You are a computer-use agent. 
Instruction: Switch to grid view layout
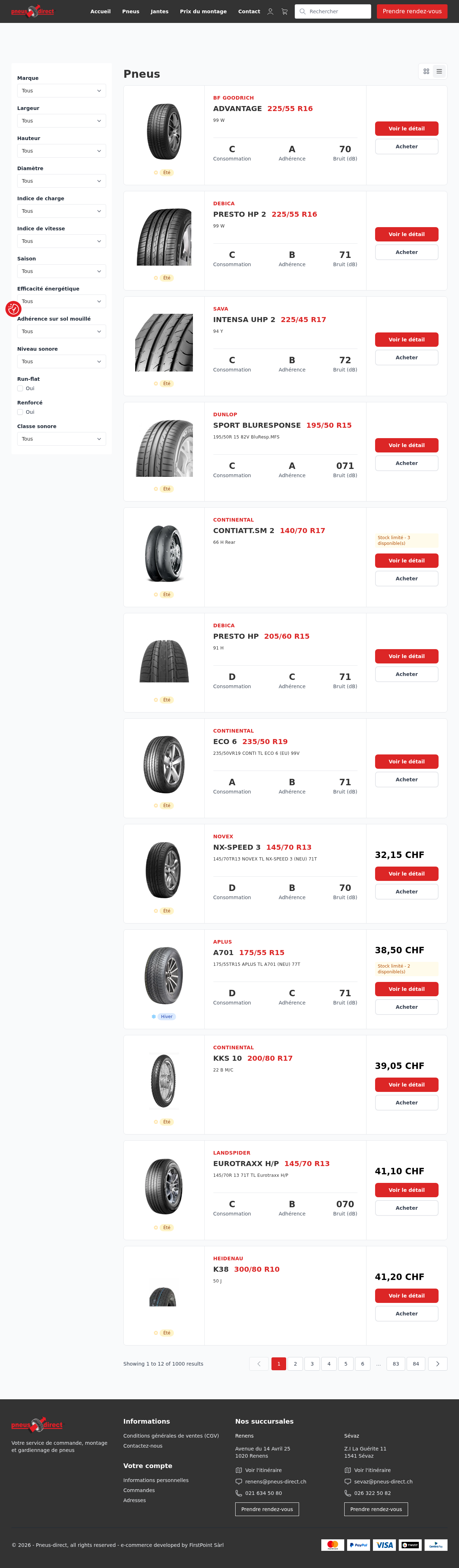click(426, 71)
